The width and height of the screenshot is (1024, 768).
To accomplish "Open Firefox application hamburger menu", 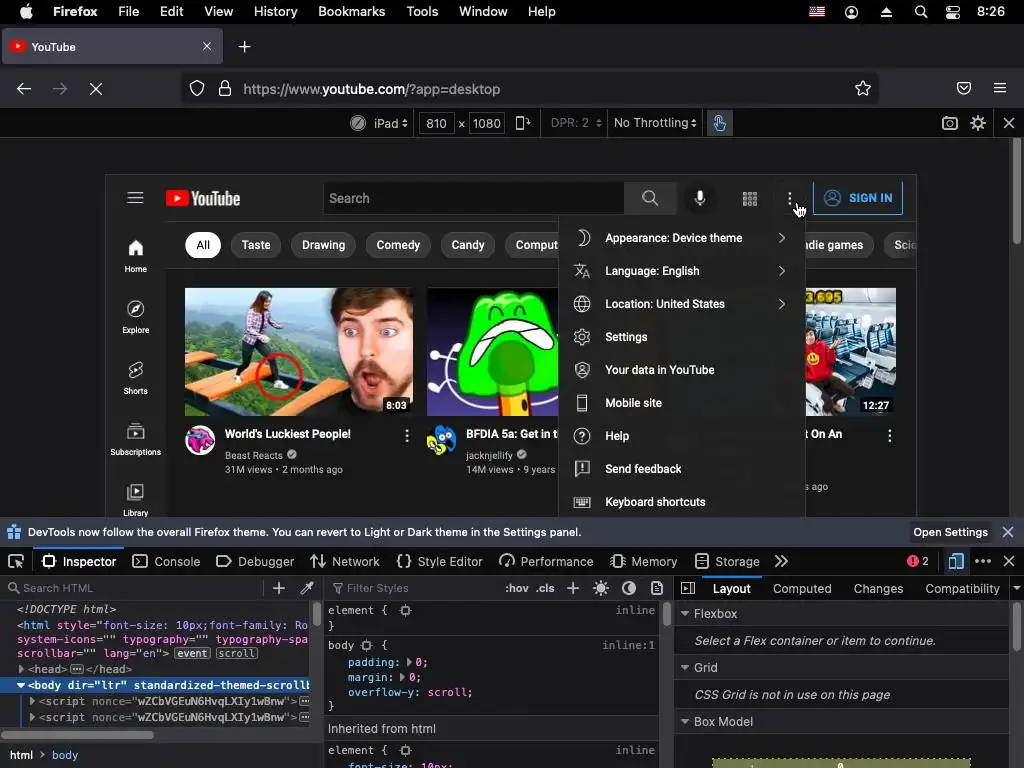I will pos(1000,88).
